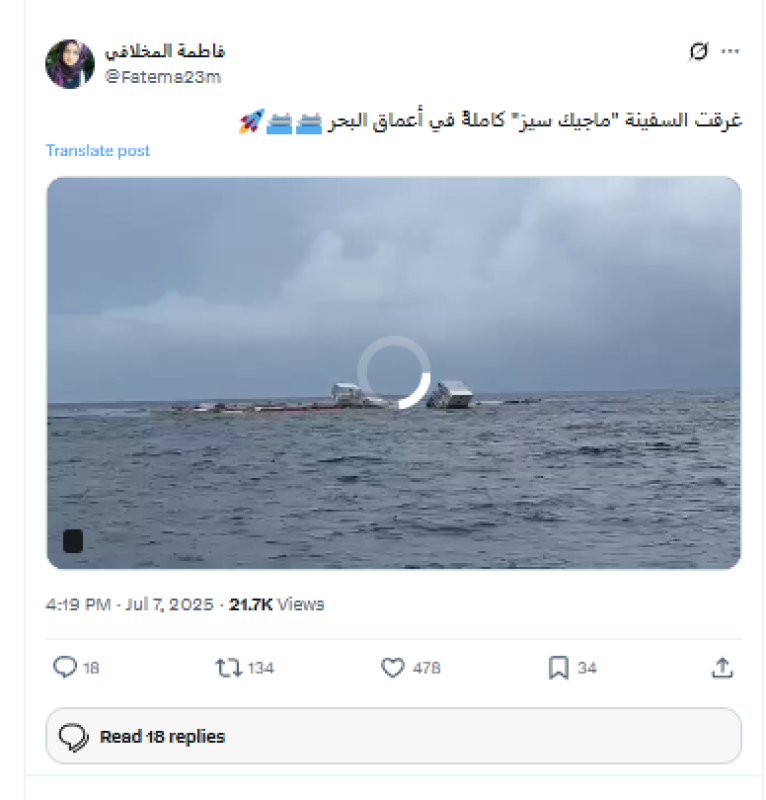Open the @Fatema23m handle link
This screenshot has height=800, width=766.
[x=162, y=77]
